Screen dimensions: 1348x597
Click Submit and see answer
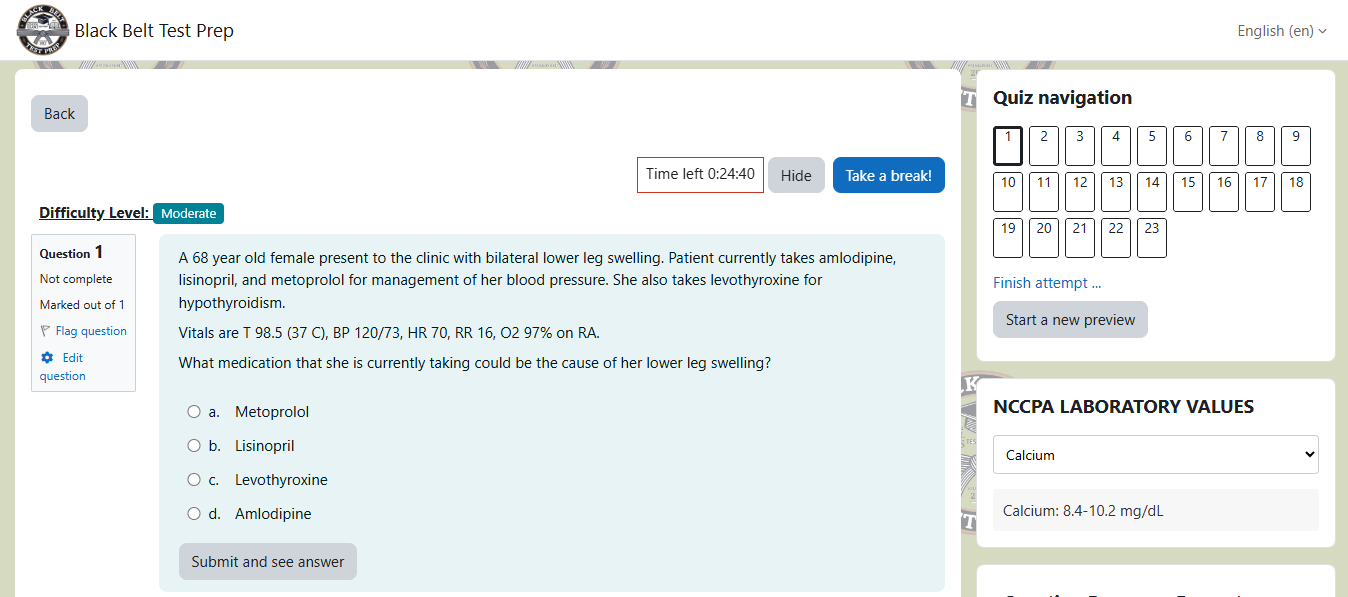coord(268,562)
